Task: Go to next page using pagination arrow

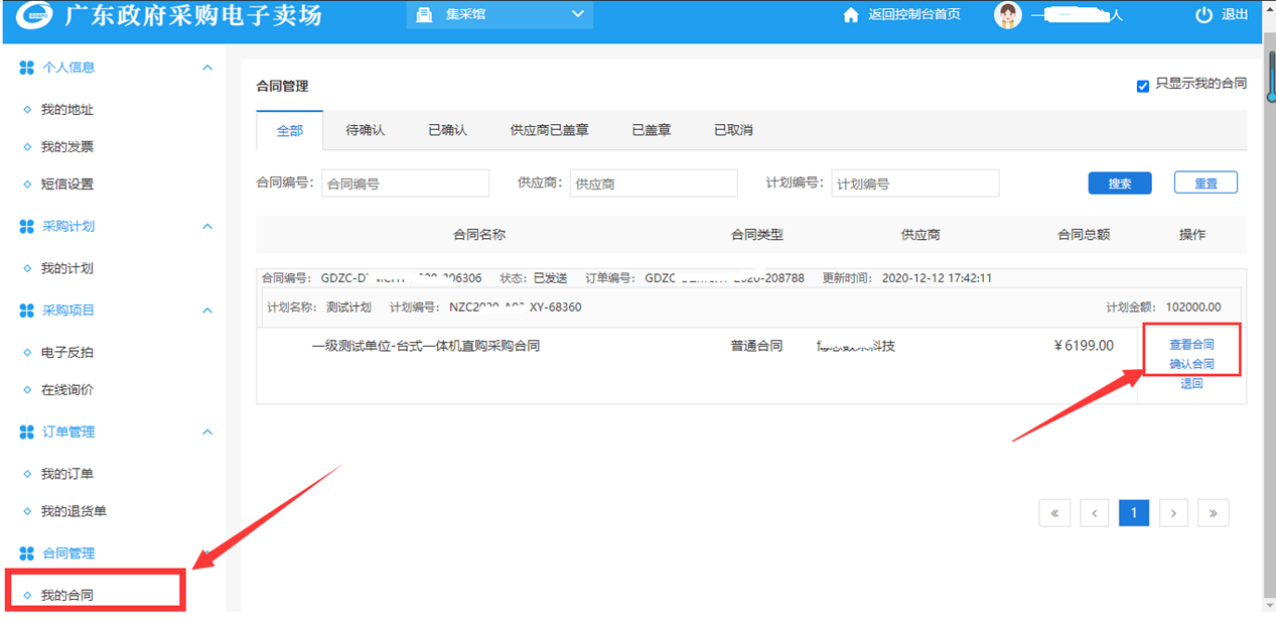Action: click(1173, 513)
